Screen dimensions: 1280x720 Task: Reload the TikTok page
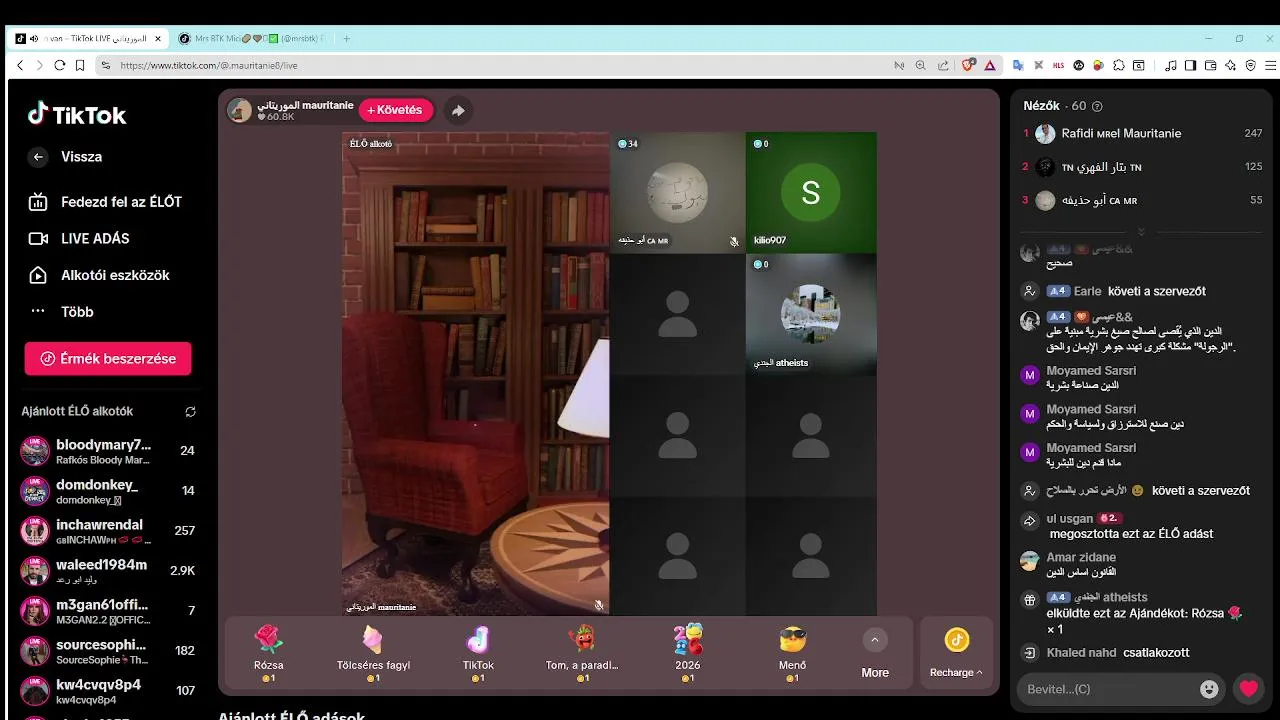click(60, 65)
